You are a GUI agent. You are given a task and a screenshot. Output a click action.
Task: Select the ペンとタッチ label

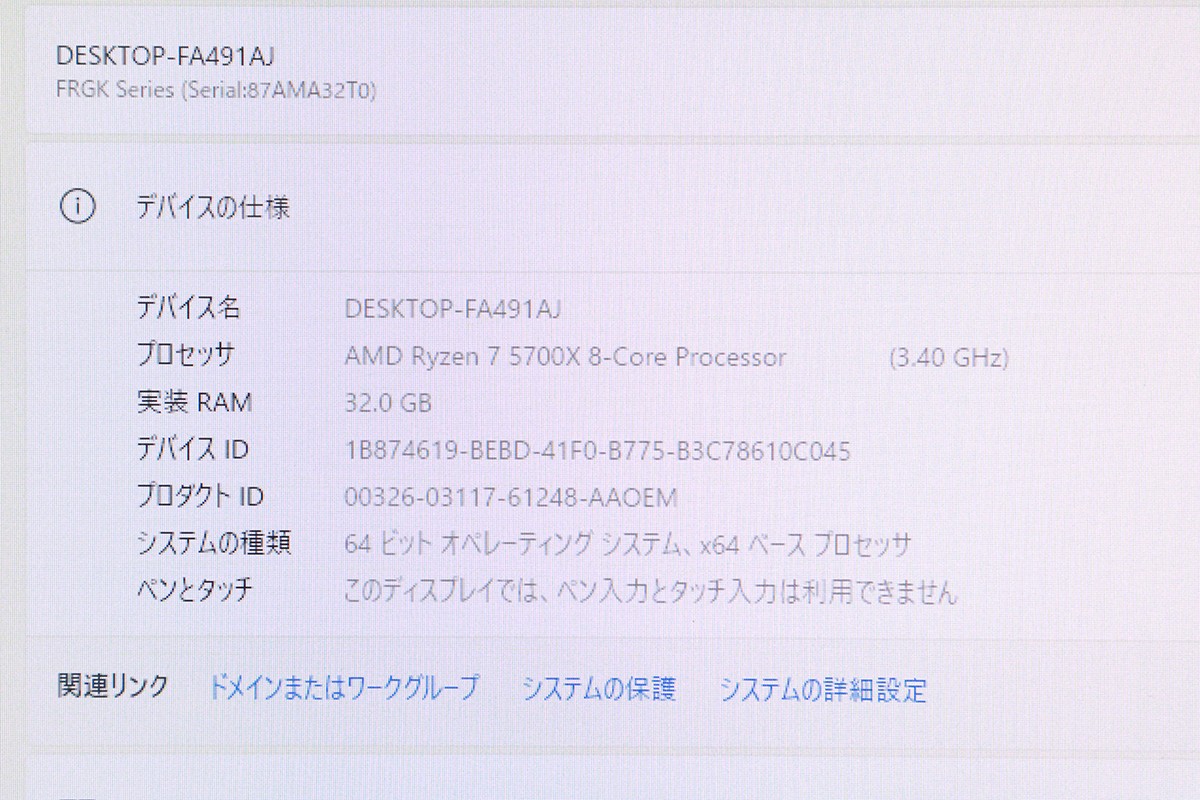click(194, 590)
